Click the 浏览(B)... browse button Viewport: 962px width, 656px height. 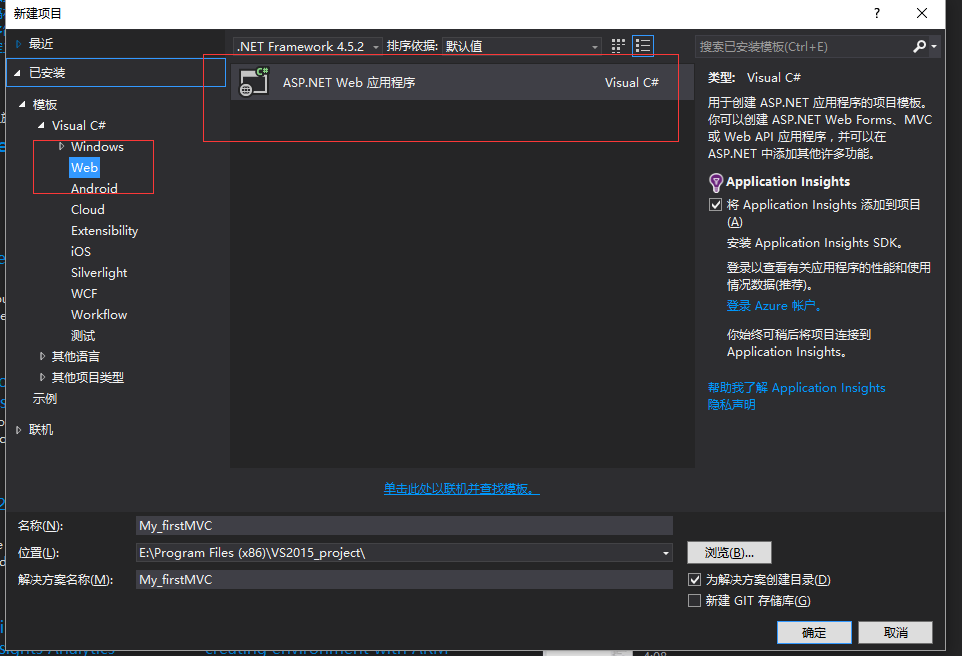(x=729, y=552)
